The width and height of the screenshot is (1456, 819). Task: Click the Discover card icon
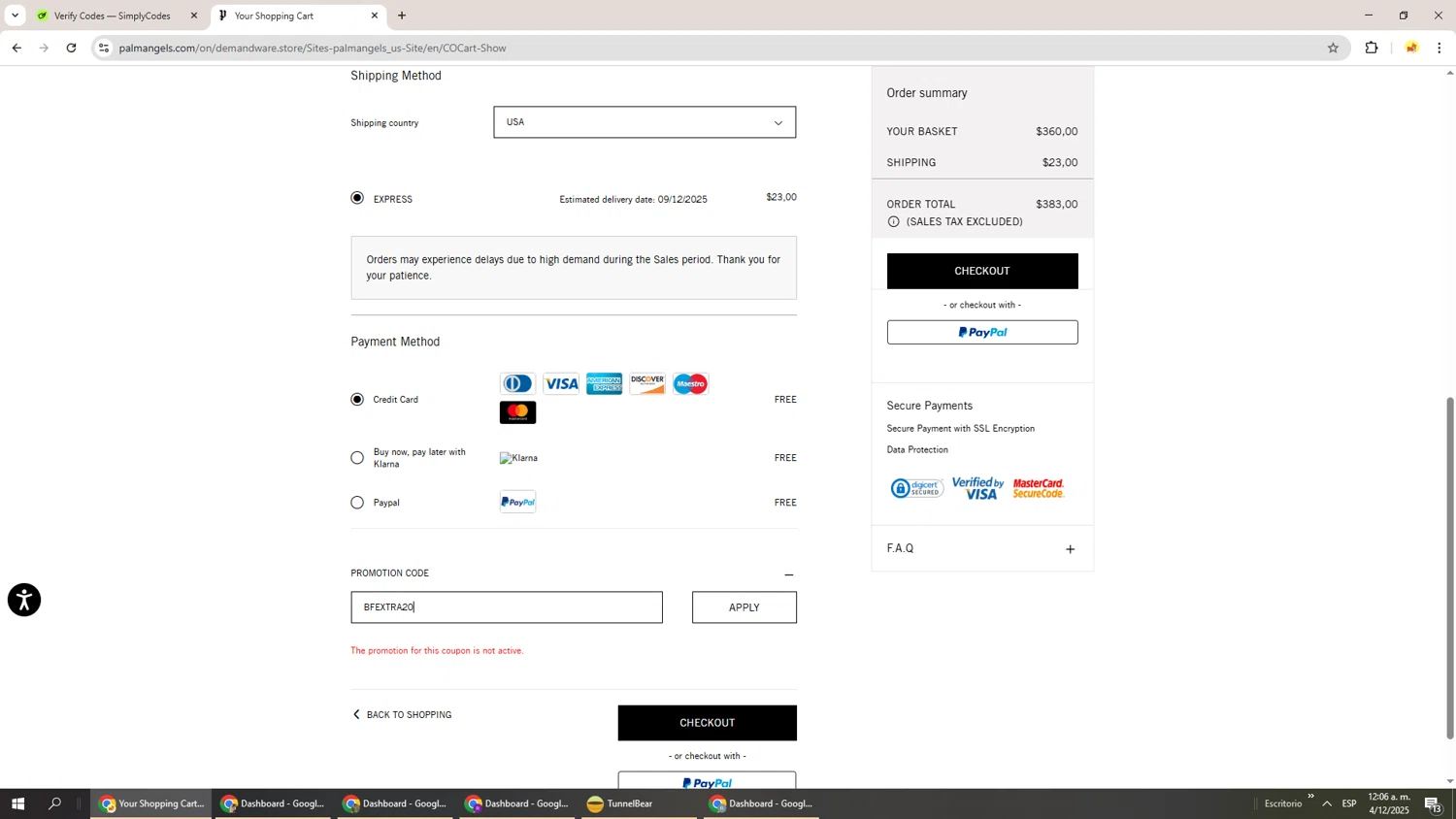(x=647, y=383)
